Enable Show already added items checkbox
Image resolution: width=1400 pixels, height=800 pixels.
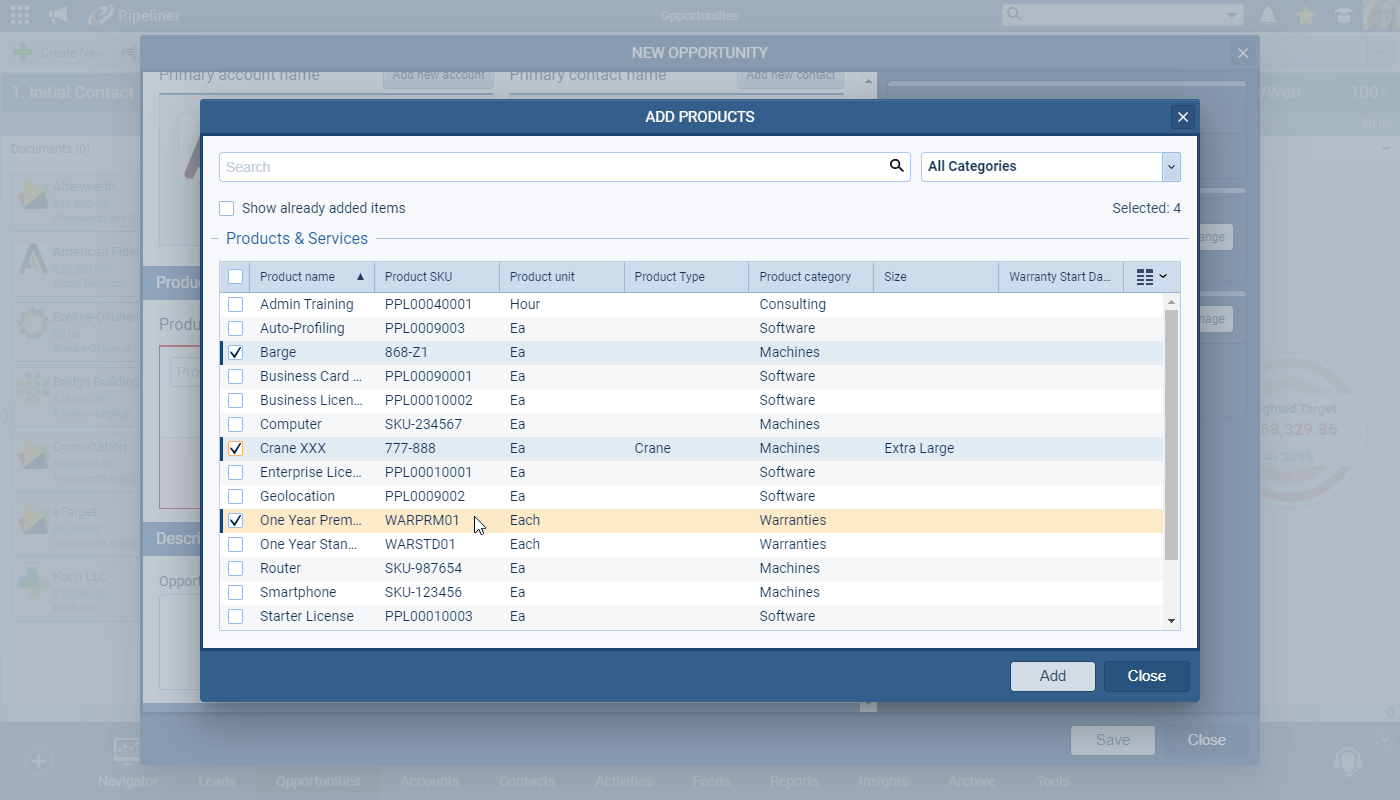click(x=227, y=208)
